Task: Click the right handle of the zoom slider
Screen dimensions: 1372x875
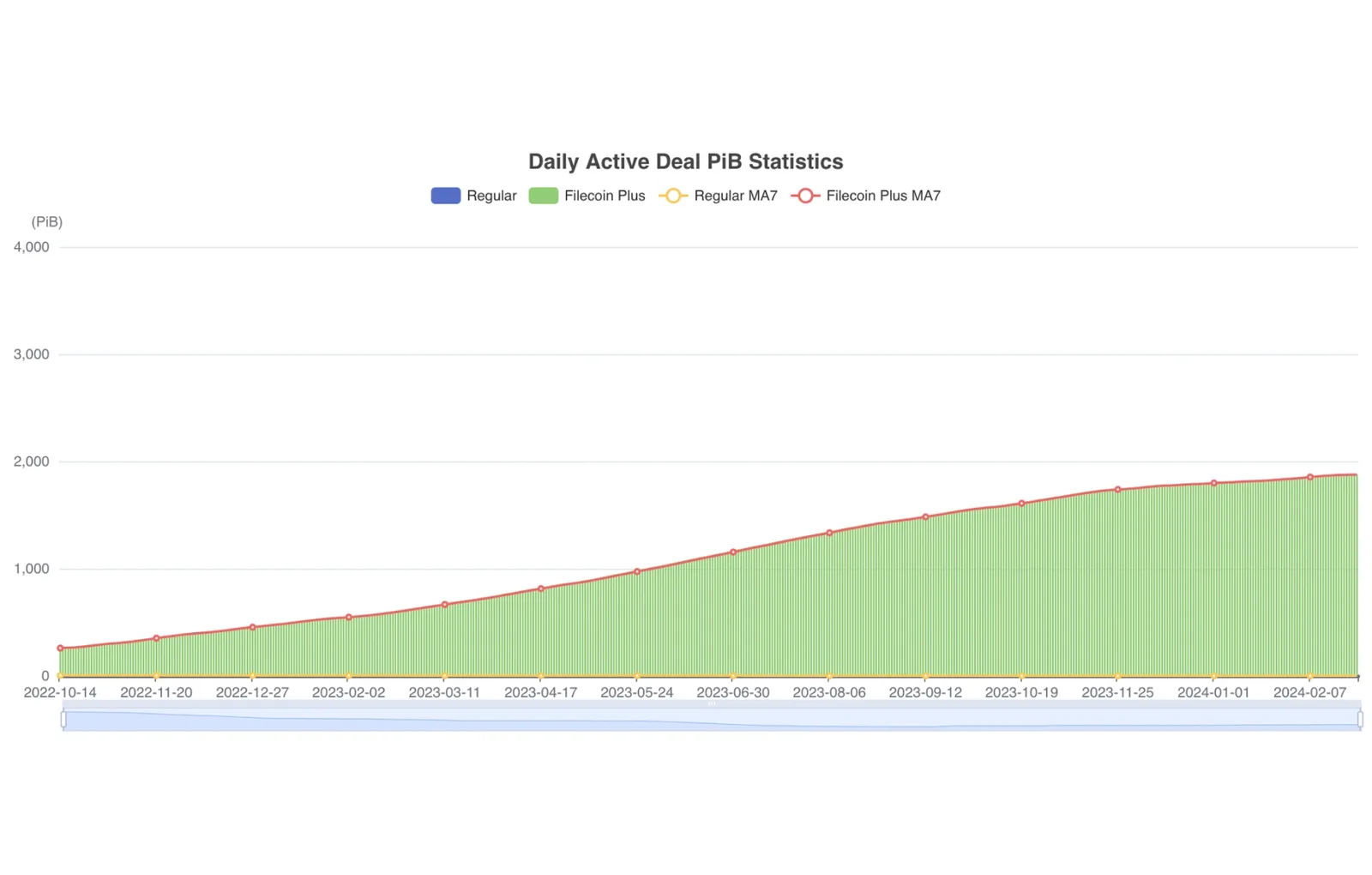Action: click(1360, 719)
